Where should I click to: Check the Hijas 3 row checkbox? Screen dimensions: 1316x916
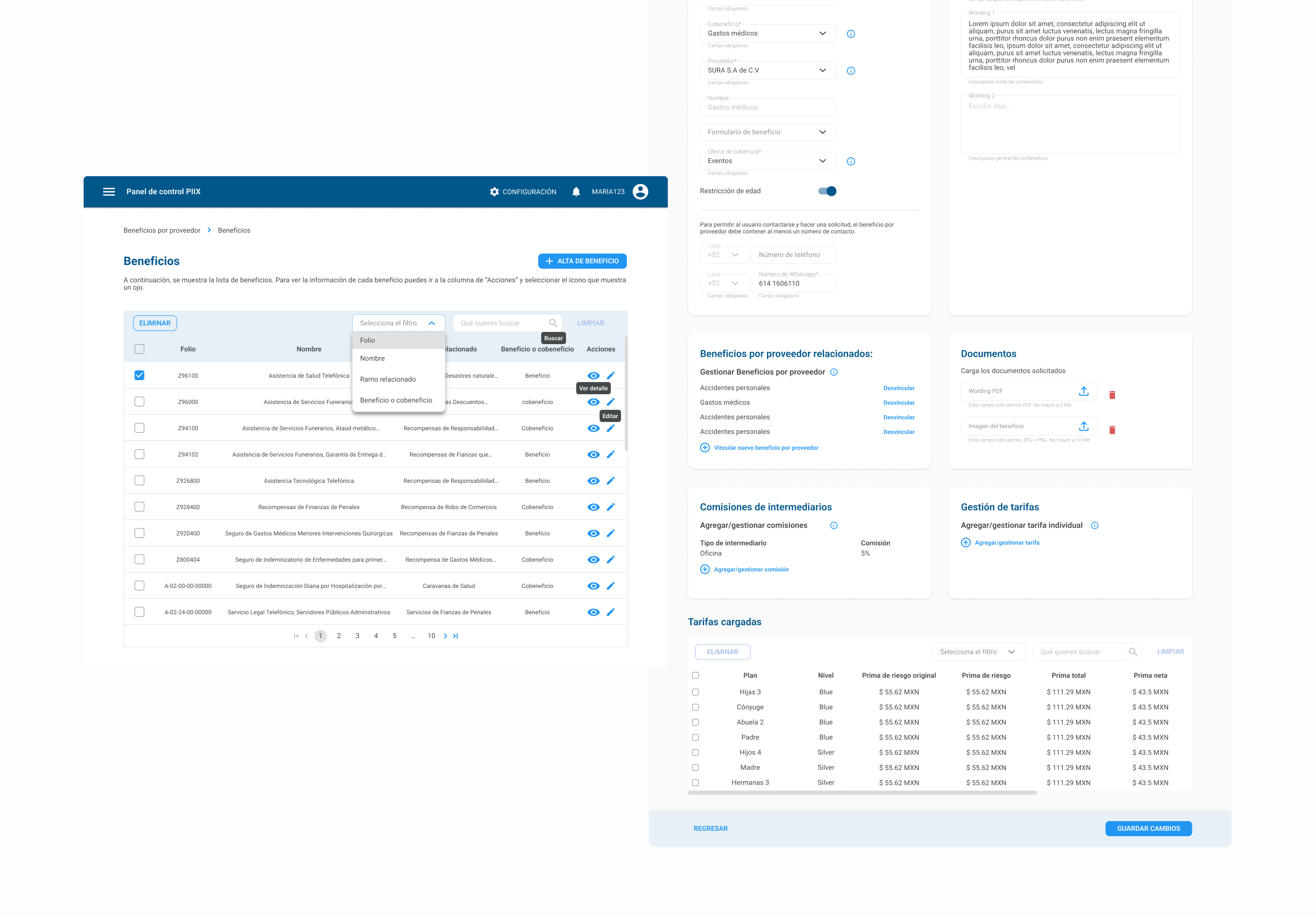[x=695, y=692]
